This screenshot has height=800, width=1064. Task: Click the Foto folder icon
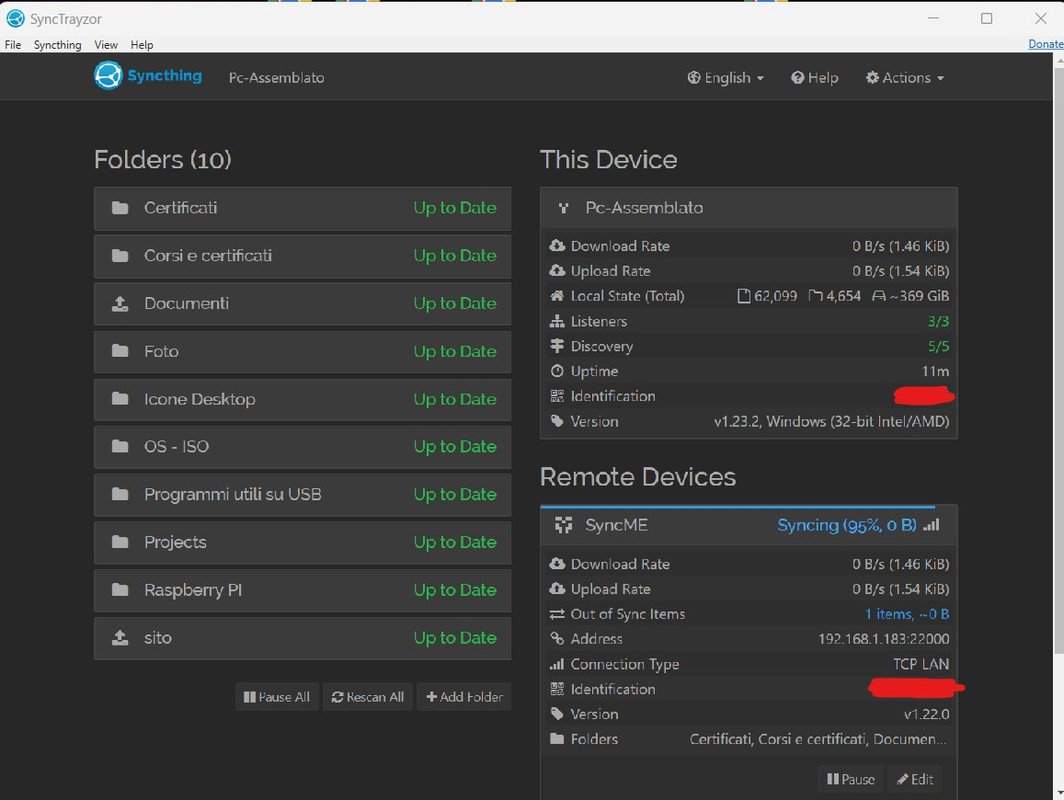[x=120, y=351]
